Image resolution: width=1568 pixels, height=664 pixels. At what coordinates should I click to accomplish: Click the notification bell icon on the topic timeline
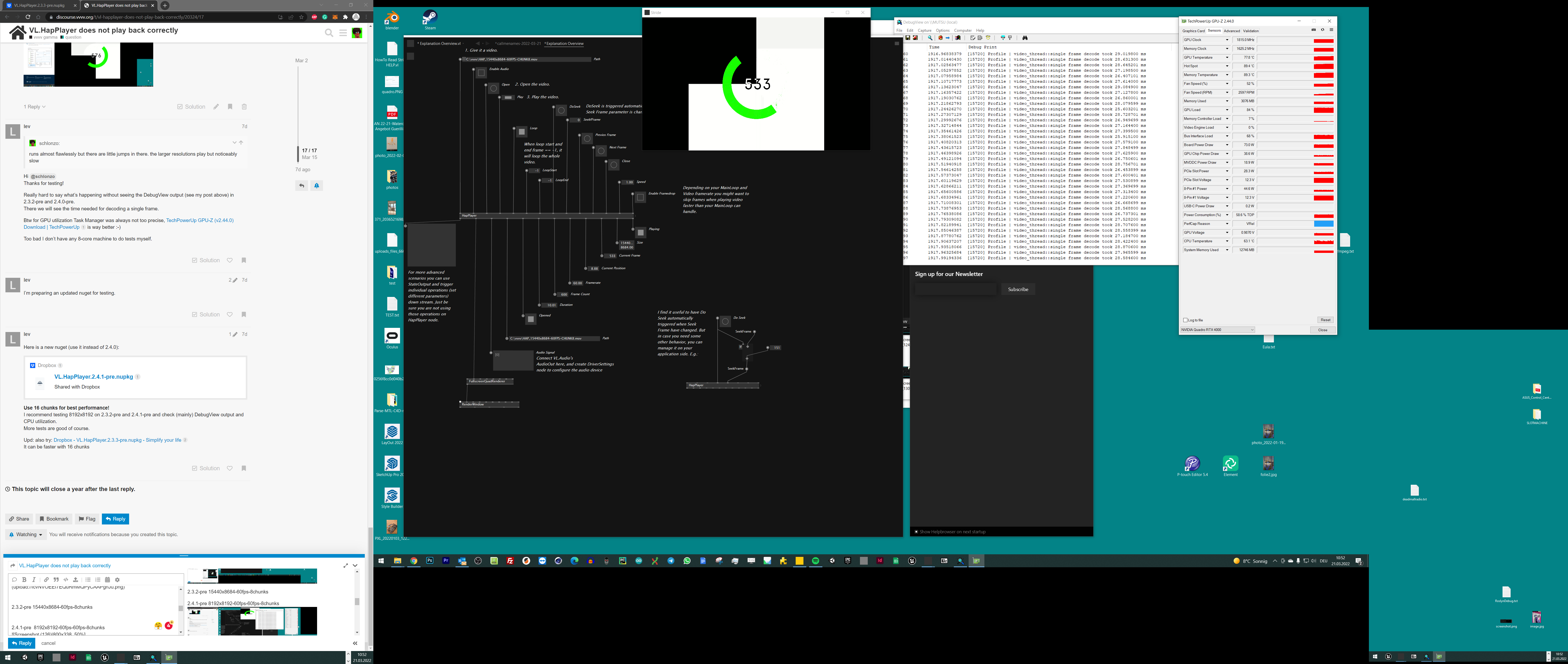click(x=317, y=186)
